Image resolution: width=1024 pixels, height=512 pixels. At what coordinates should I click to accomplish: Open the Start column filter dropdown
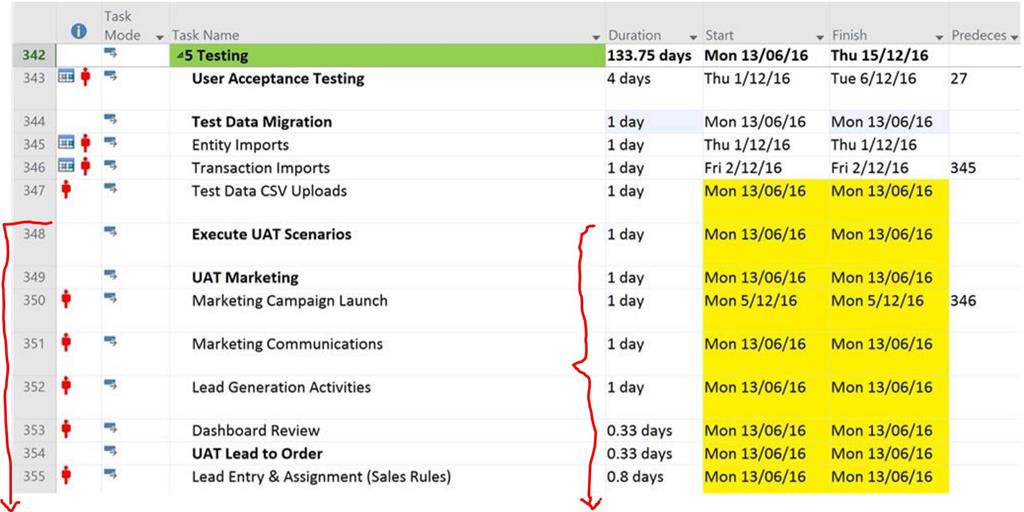(x=821, y=37)
